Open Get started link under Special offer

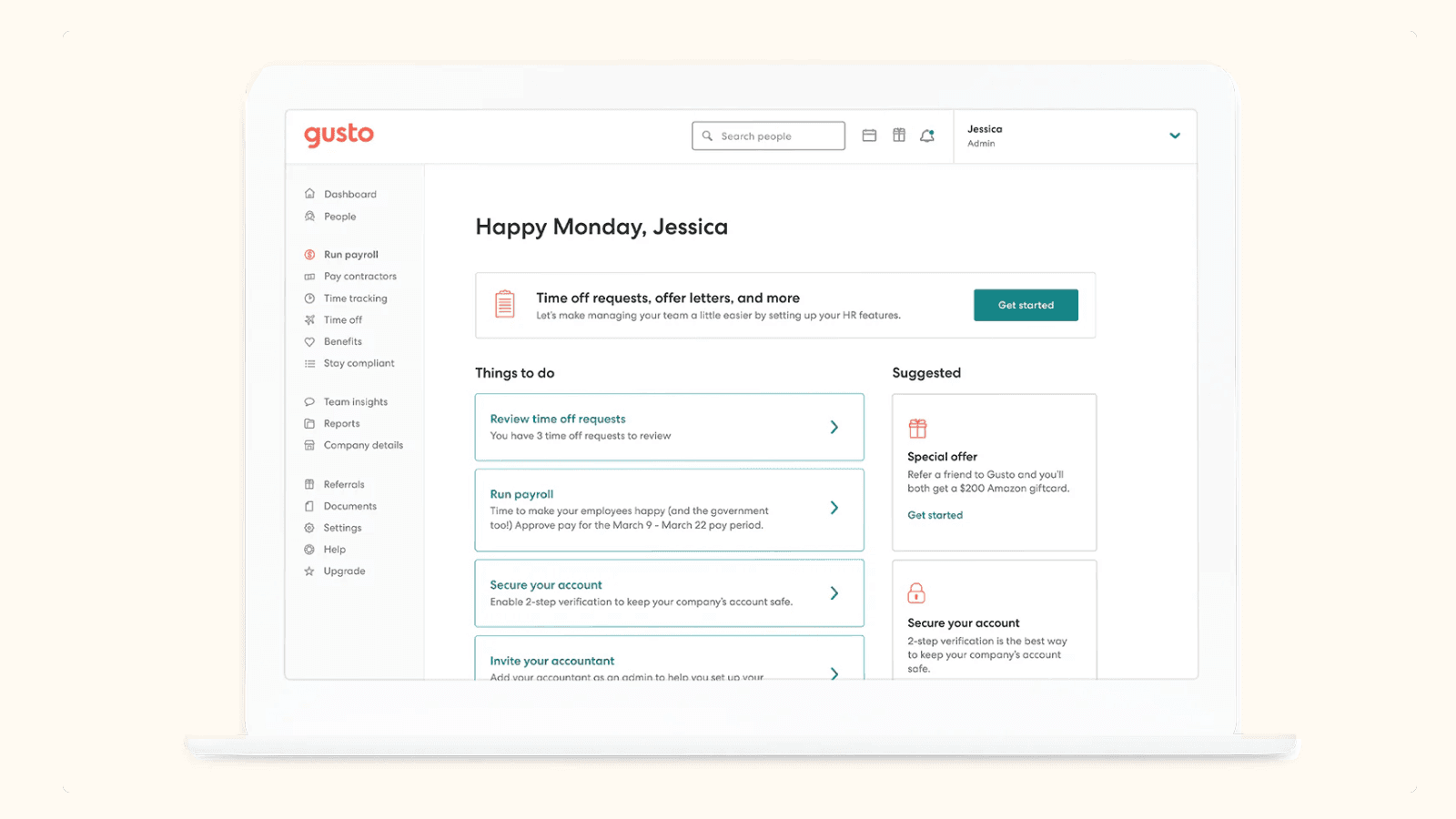tap(935, 514)
